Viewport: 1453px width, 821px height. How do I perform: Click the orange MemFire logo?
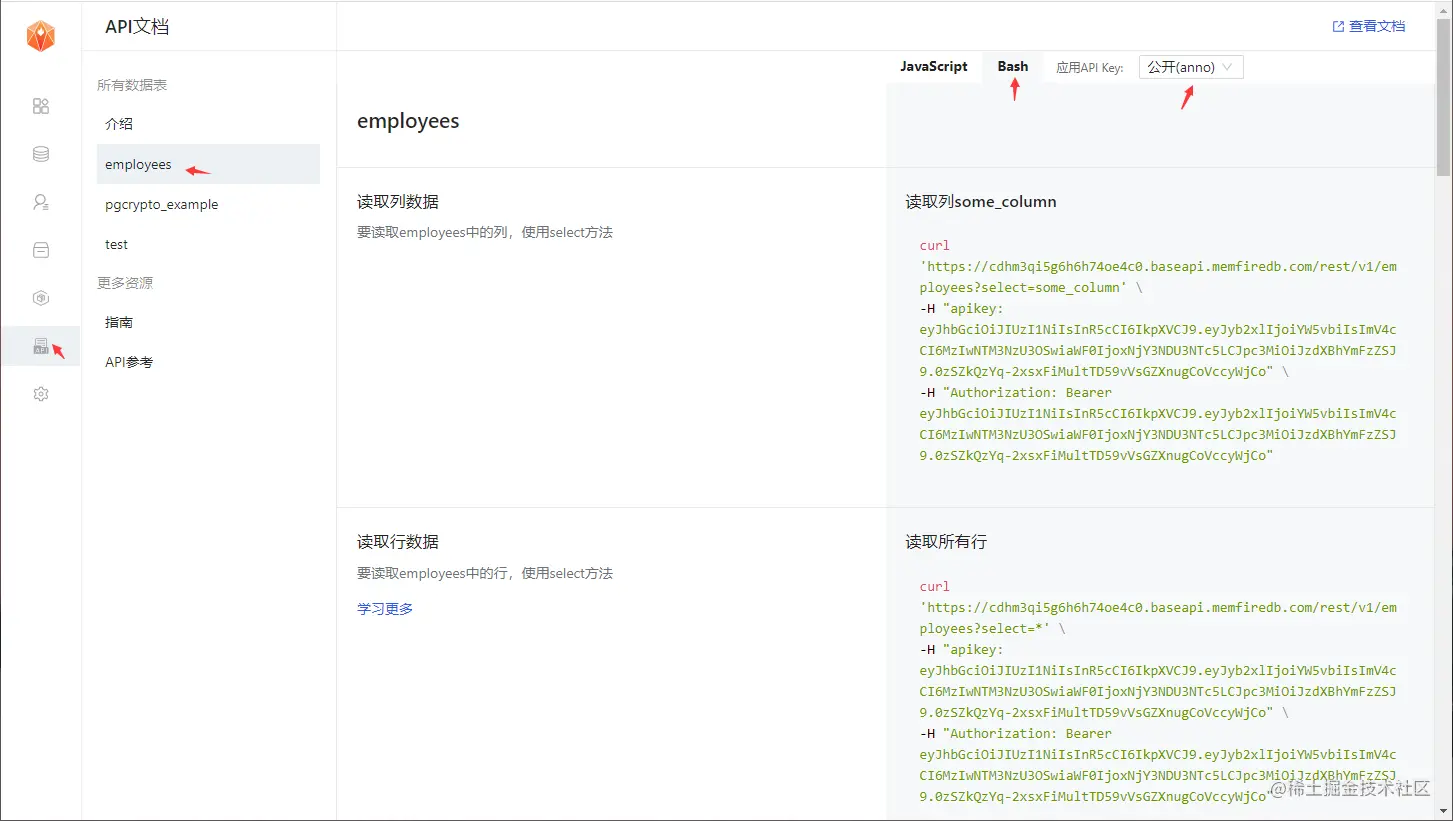(41, 36)
